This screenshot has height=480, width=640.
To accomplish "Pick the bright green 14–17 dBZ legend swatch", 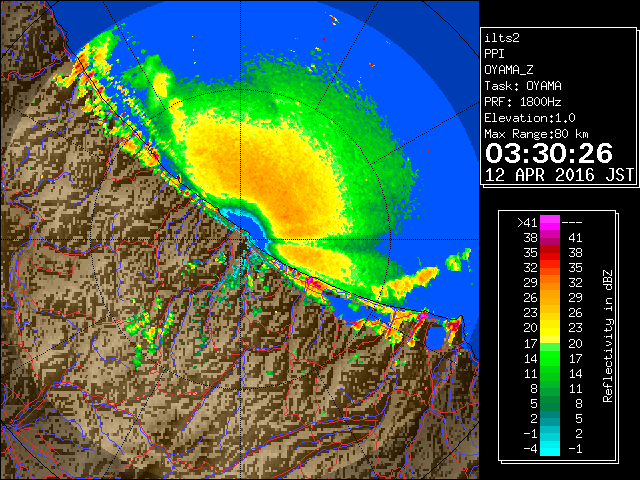I will pos(549,358).
